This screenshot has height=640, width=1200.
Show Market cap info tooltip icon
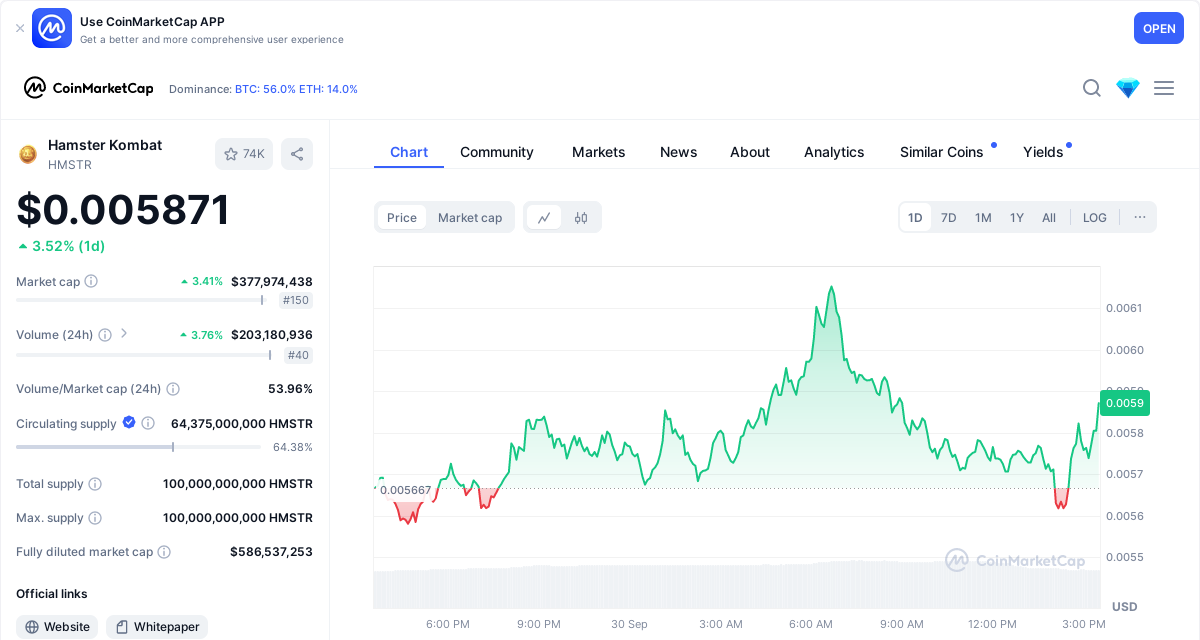tap(91, 282)
